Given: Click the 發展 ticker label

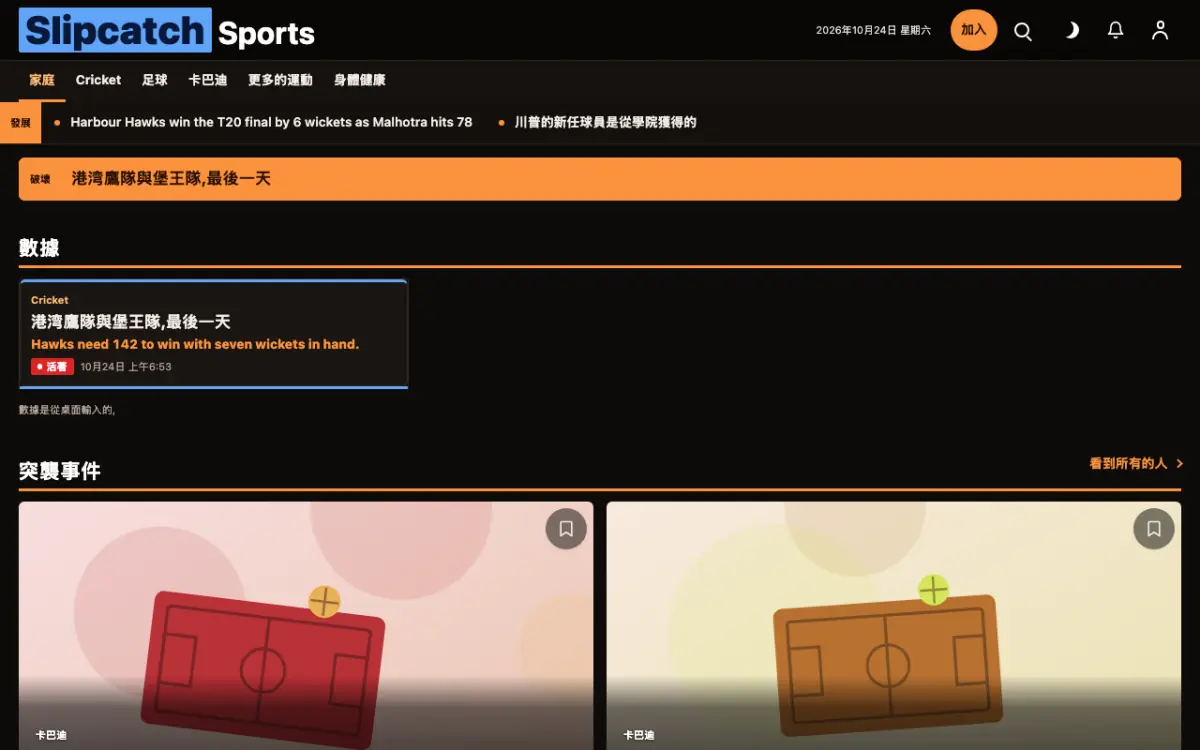Looking at the screenshot, I should (21, 123).
